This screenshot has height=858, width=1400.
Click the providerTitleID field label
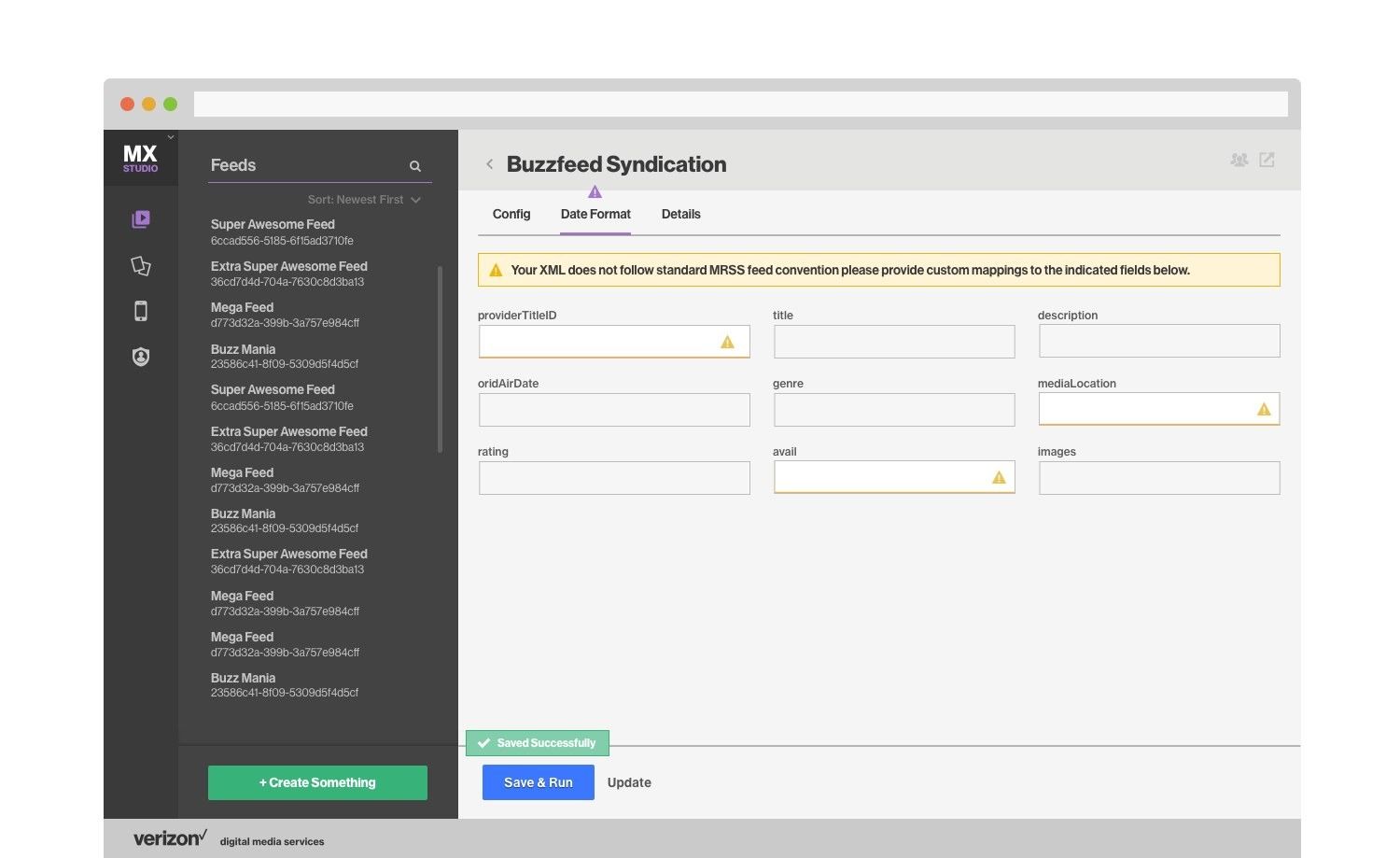(x=517, y=316)
